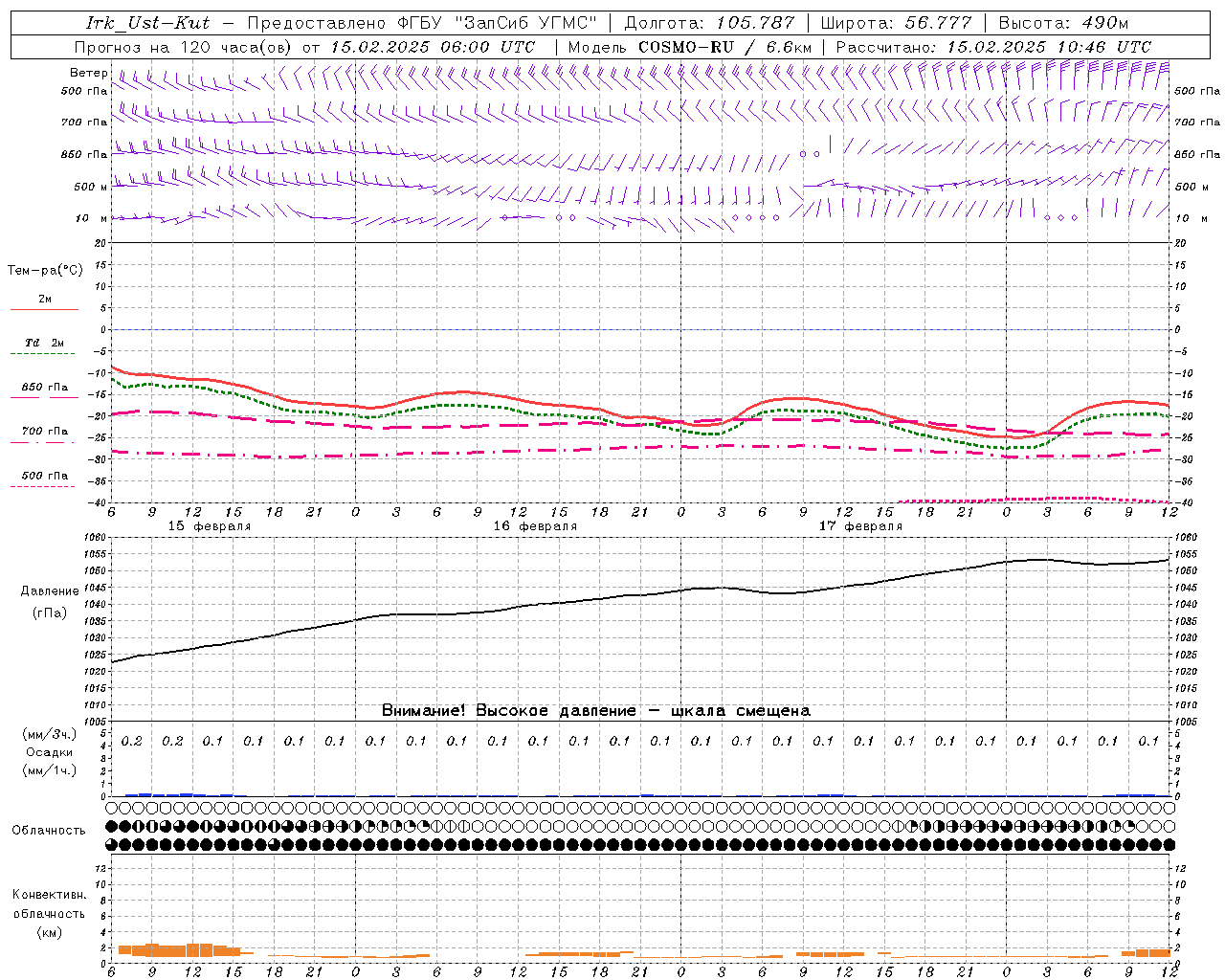Click the 1005 value at bottom of left pressure axis
Image resolution: width=1225 pixels, height=980 pixels.
coord(95,722)
